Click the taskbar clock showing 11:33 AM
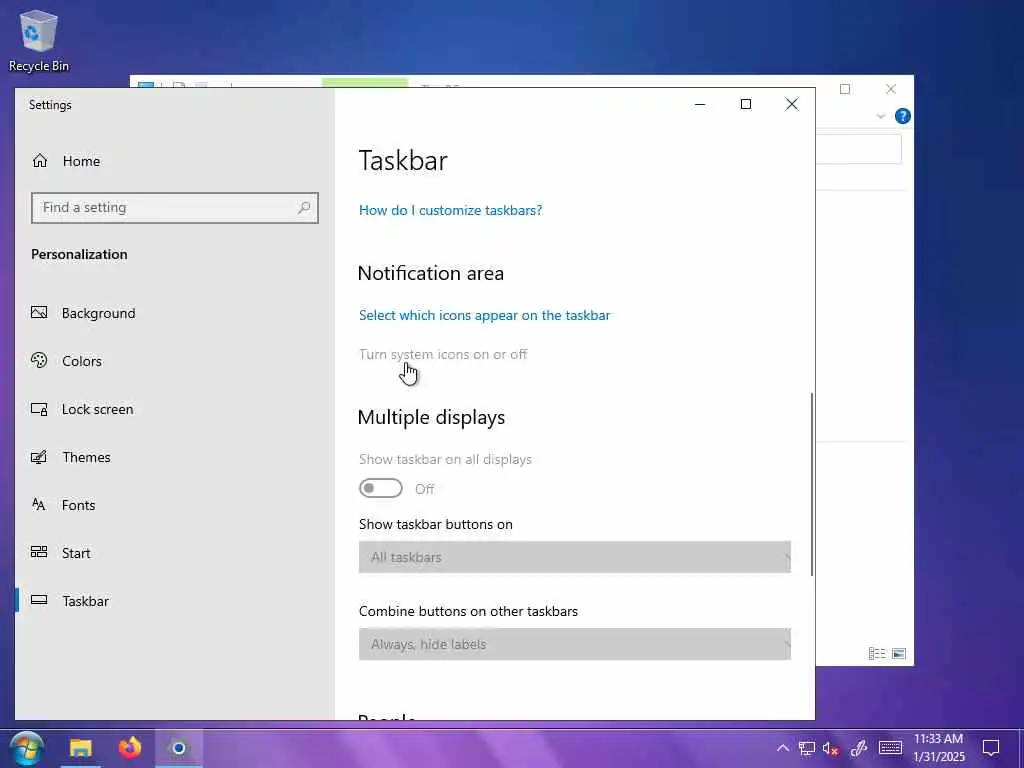This screenshot has height=768, width=1024. coord(938,748)
